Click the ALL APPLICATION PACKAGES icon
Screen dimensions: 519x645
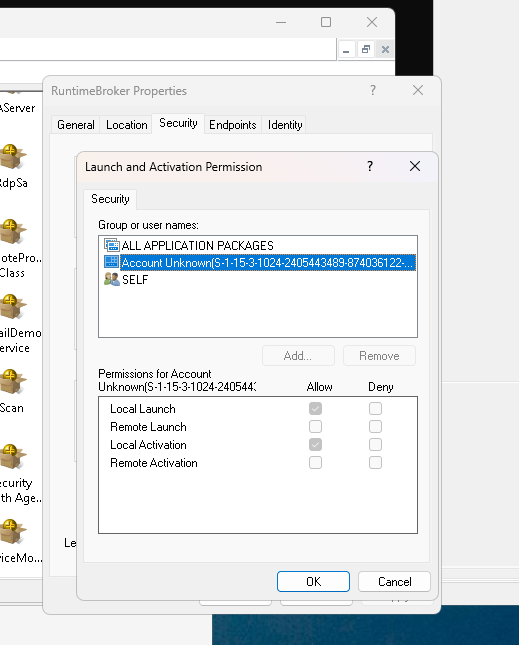tap(111, 245)
